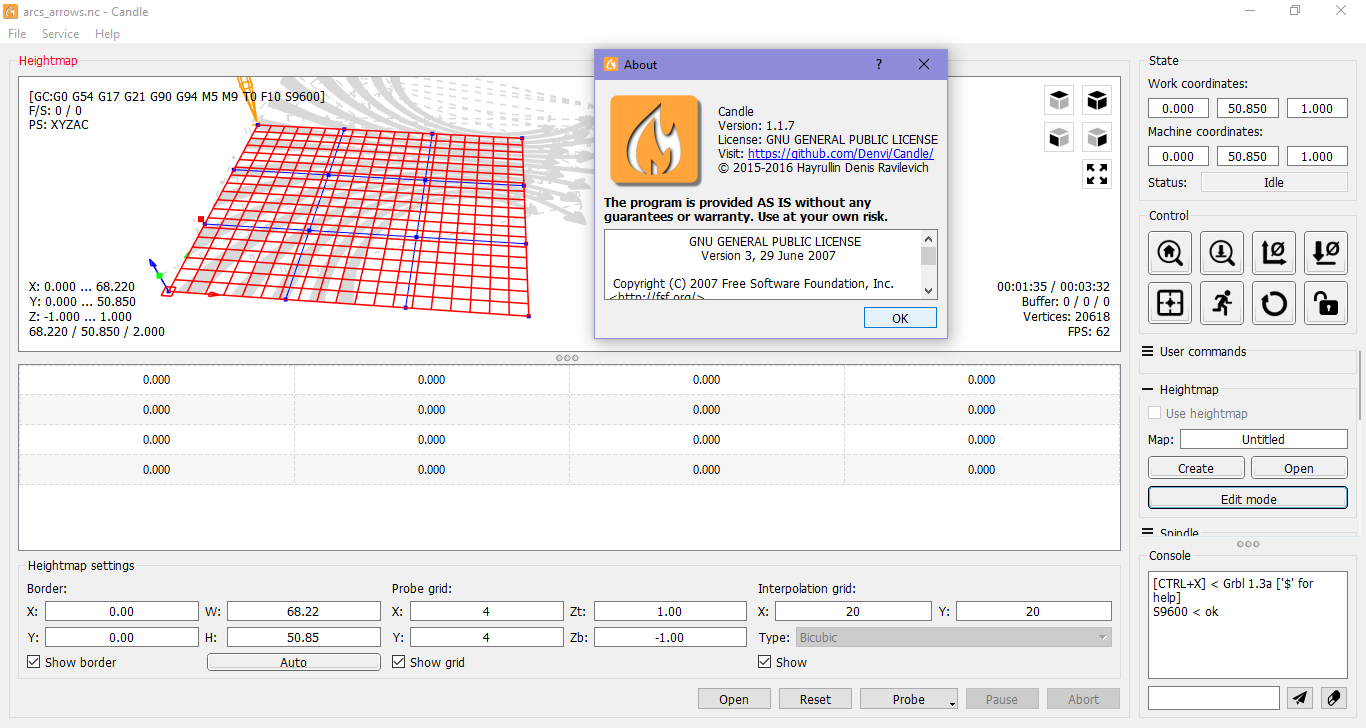Unlock Grbl using the padlock icon
Viewport: 1366px width, 728px height.
click(1325, 303)
